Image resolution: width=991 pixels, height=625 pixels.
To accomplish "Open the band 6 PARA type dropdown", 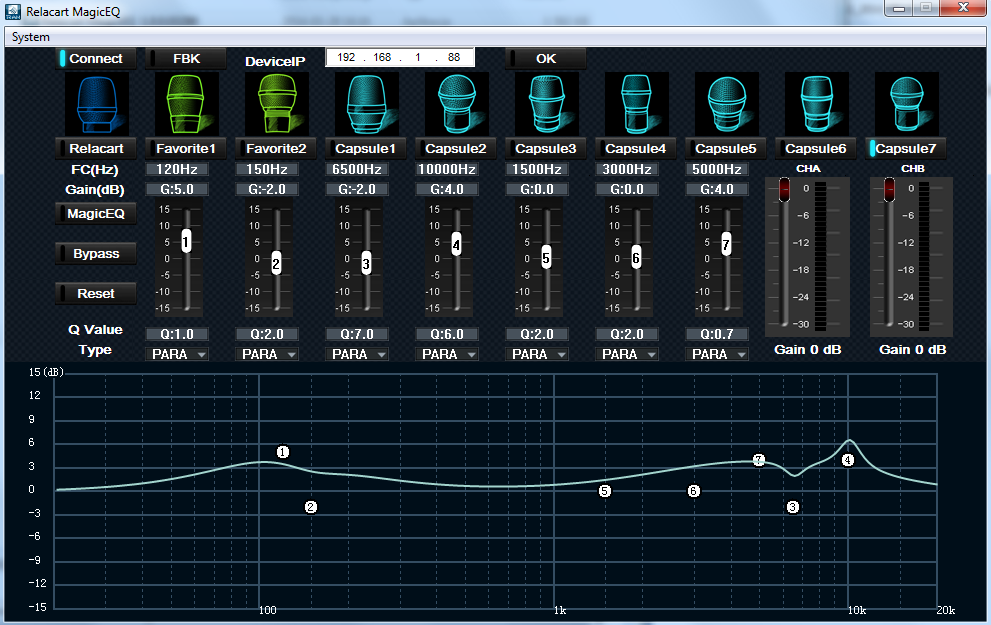I will (x=627, y=355).
